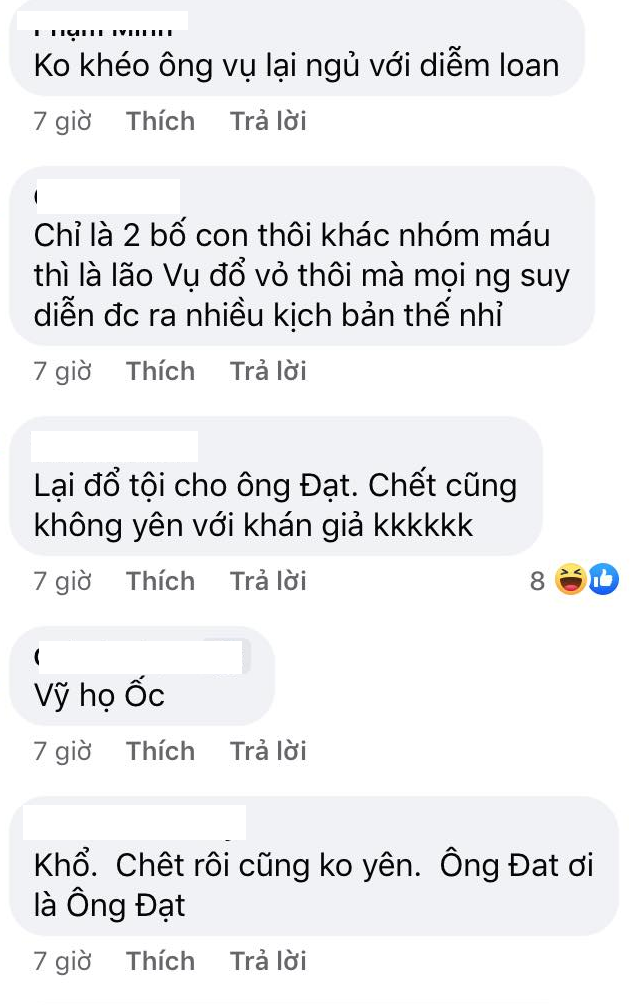Viewport: 643px width, 1005px height.
Task: Click the 7 giờ timestamp under 'Vỹ họ Ốc'
Action: pyautogui.click(x=62, y=751)
